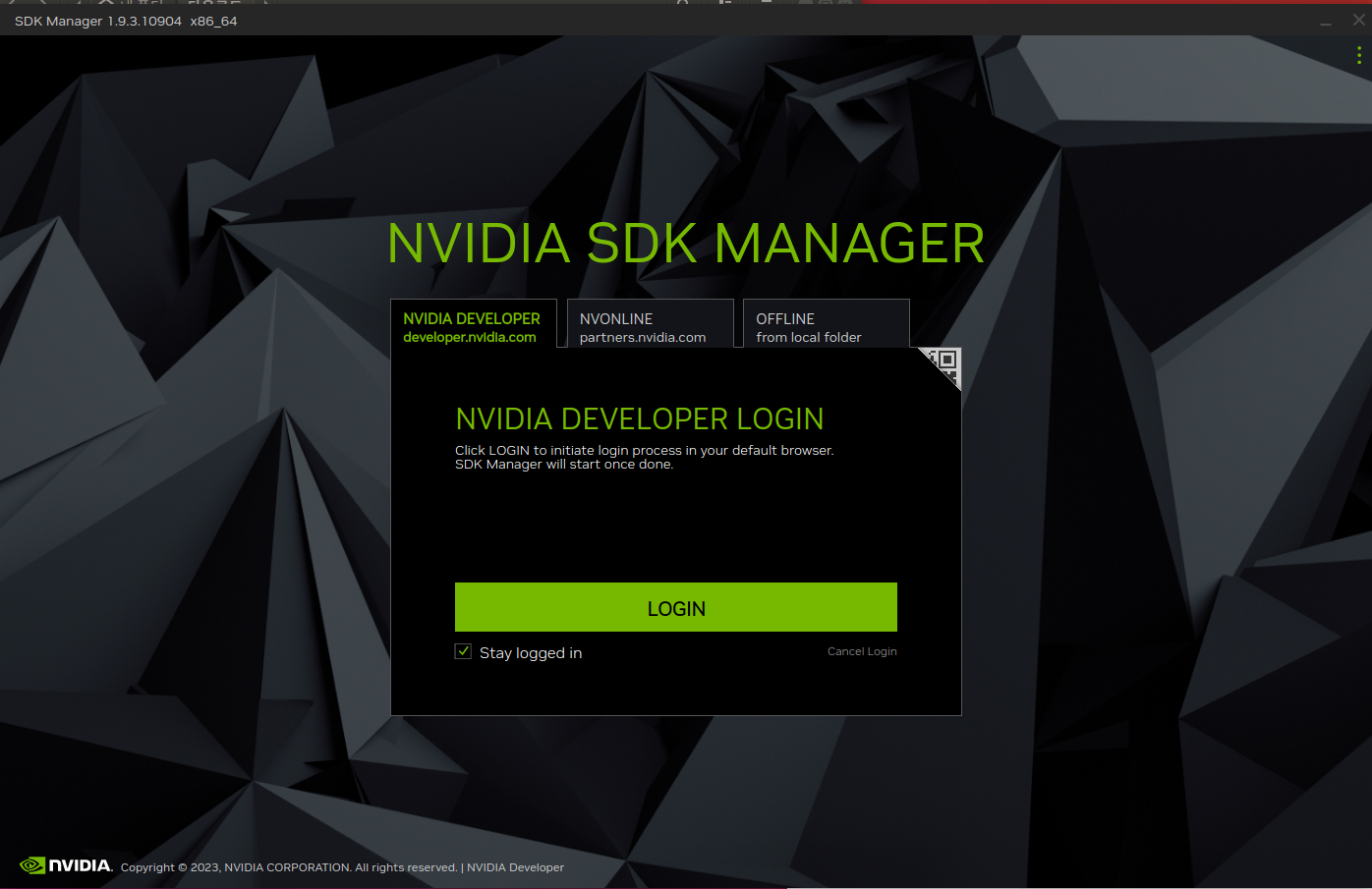Open the NVIDIA Developer footer link
Image resolution: width=1372 pixels, height=889 pixels.
515,867
